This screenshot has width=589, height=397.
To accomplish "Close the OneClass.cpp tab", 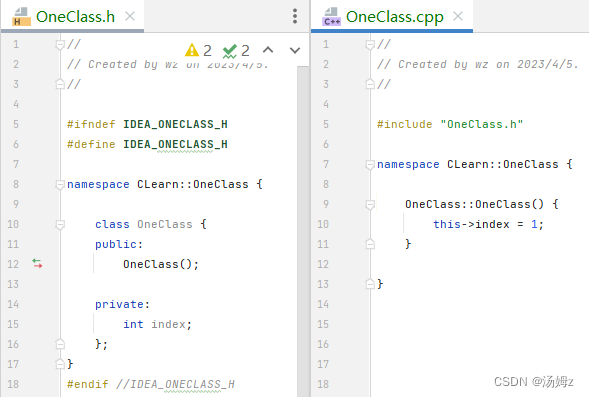I will click(x=458, y=16).
